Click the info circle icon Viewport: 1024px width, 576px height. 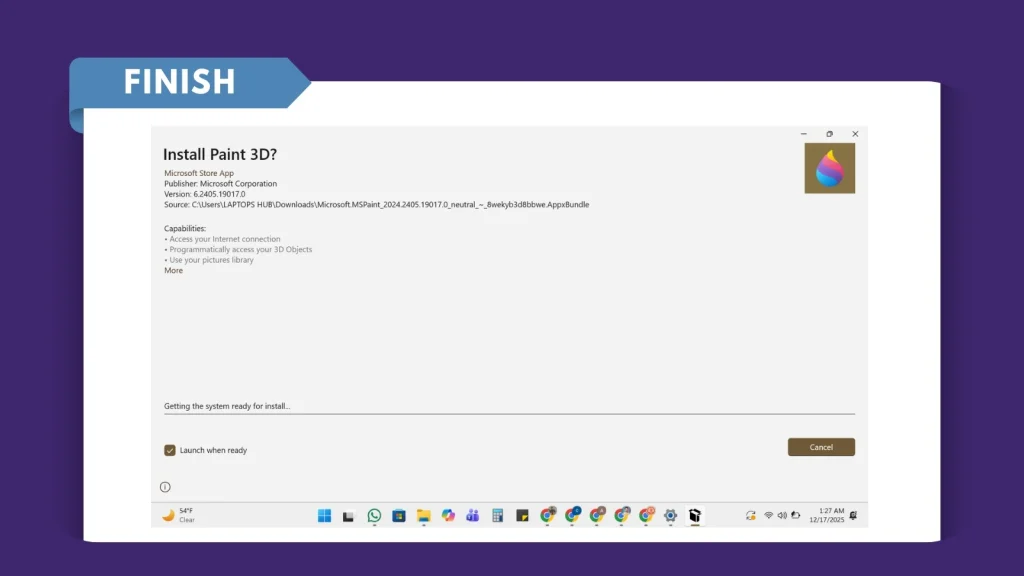coord(165,487)
